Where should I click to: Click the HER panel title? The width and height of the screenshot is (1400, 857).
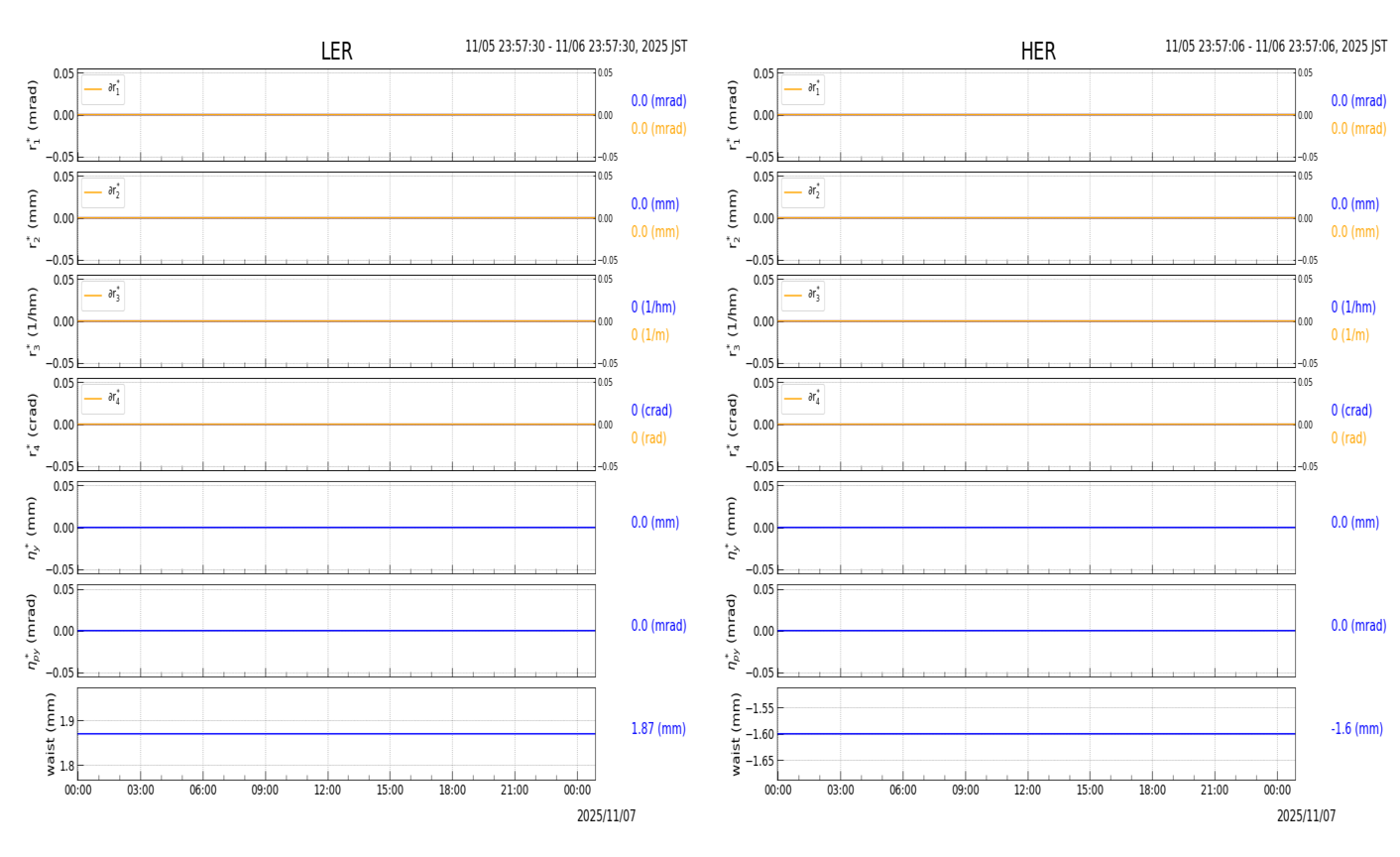[1038, 52]
